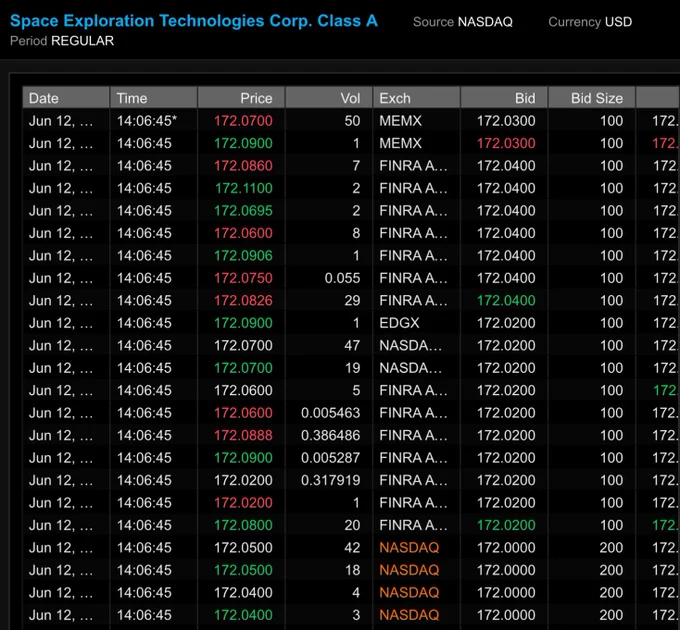Click volume 0.055 cell
Viewport: 680px width, 630px height.
(342, 278)
